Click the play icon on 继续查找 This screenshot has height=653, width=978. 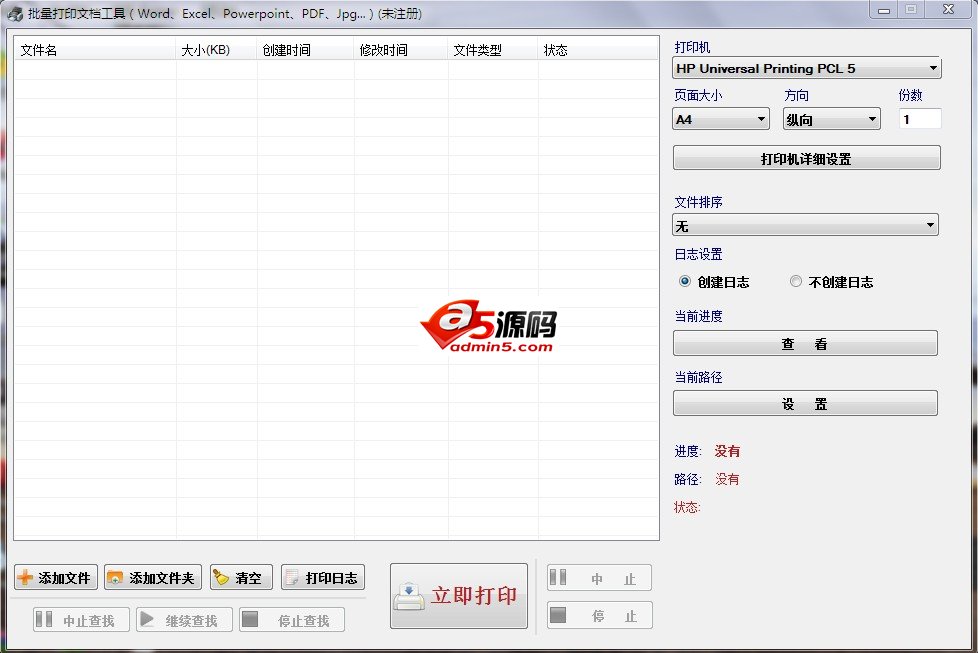[147, 619]
